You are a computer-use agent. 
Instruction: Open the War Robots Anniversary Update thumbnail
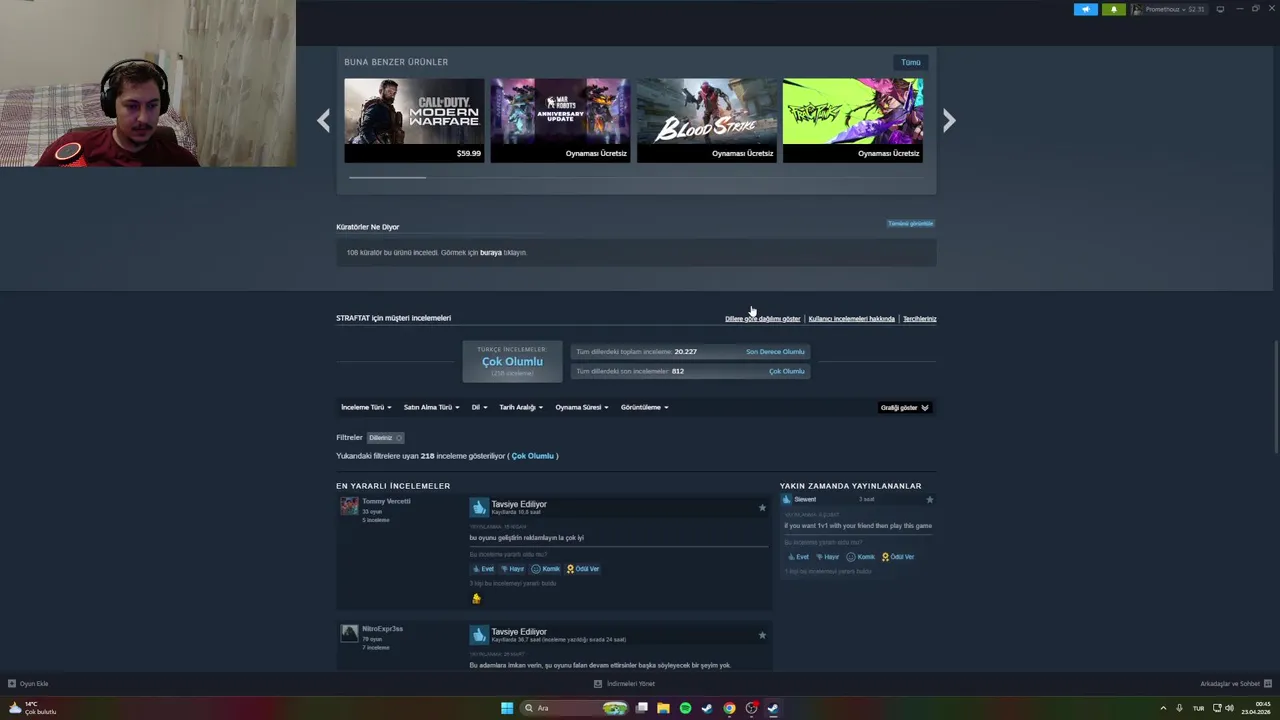[560, 120]
